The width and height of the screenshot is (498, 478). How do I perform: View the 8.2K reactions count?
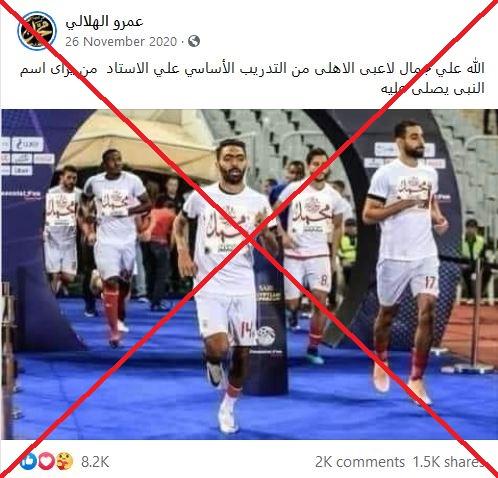pyautogui.click(x=95, y=462)
